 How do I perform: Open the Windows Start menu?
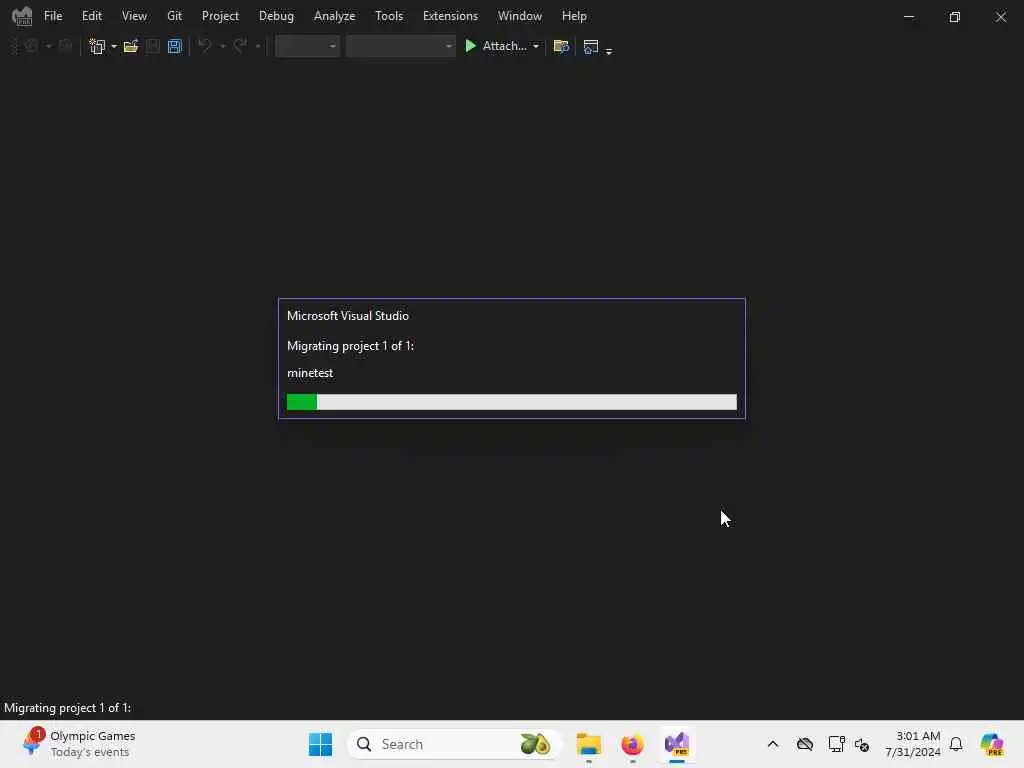320,744
